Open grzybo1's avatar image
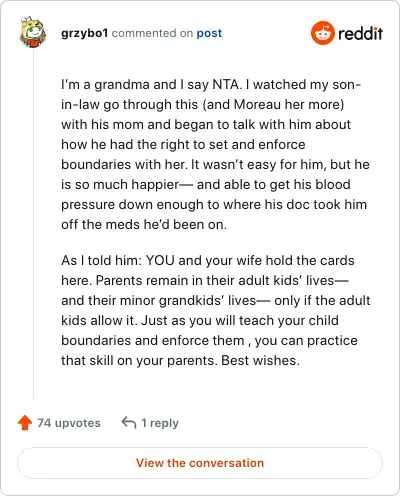 33,32
